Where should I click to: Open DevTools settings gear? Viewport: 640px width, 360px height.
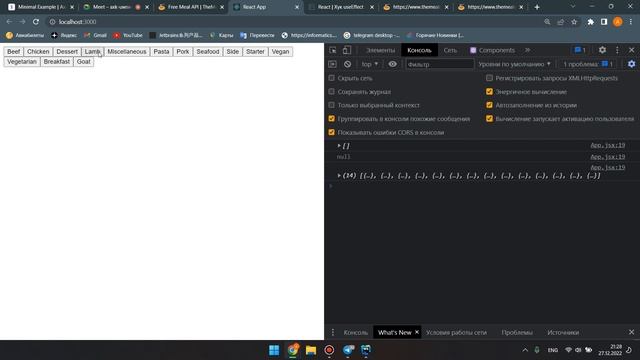click(602, 50)
